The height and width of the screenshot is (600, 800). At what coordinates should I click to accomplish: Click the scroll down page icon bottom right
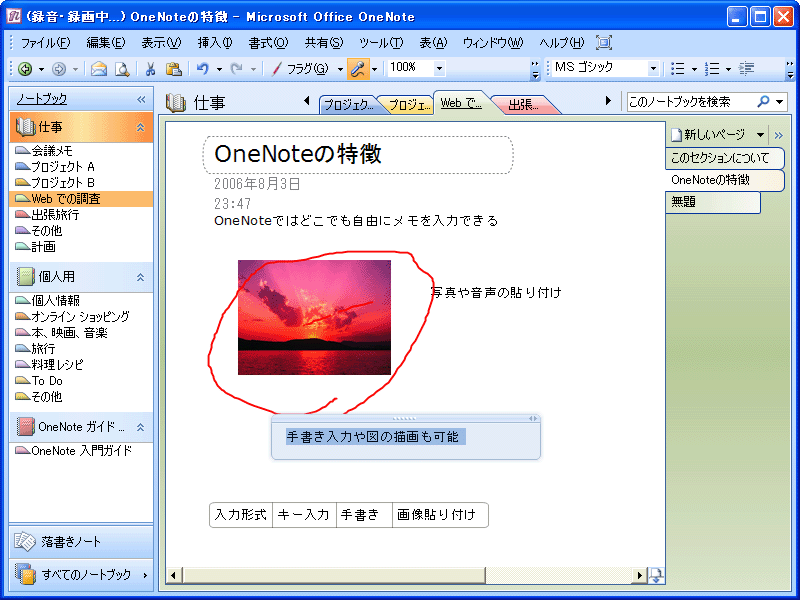pos(656,576)
